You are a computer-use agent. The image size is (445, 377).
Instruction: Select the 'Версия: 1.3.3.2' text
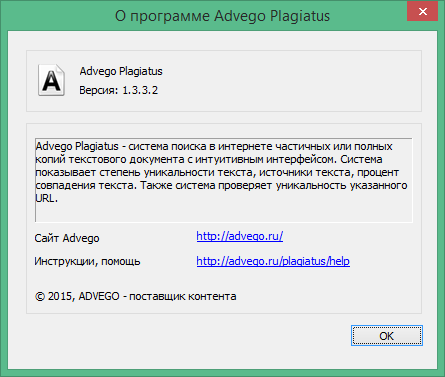118,90
